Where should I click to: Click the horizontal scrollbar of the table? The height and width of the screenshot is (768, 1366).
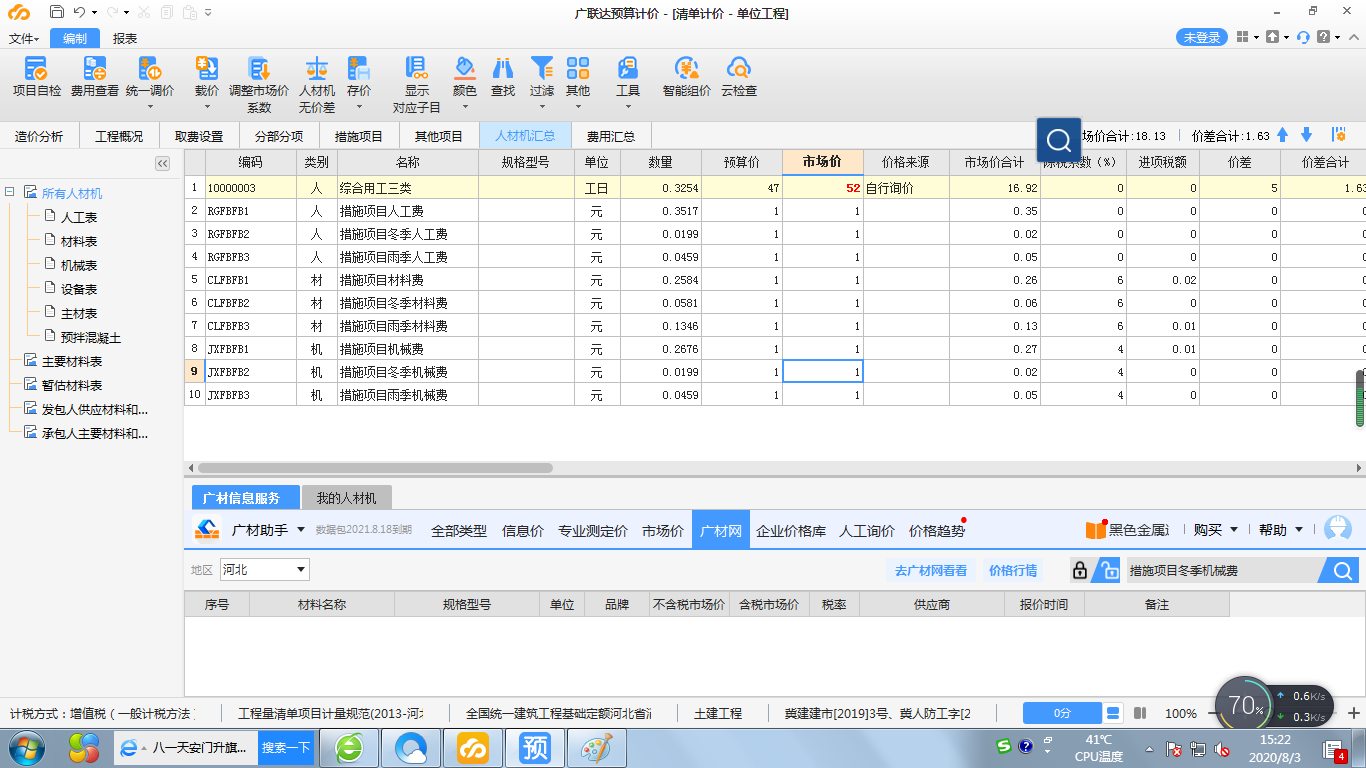point(375,467)
